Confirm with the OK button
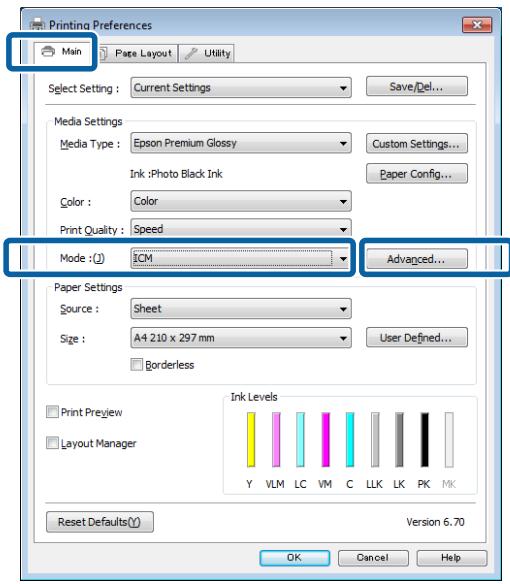The image size is (510, 584). point(294,558)
